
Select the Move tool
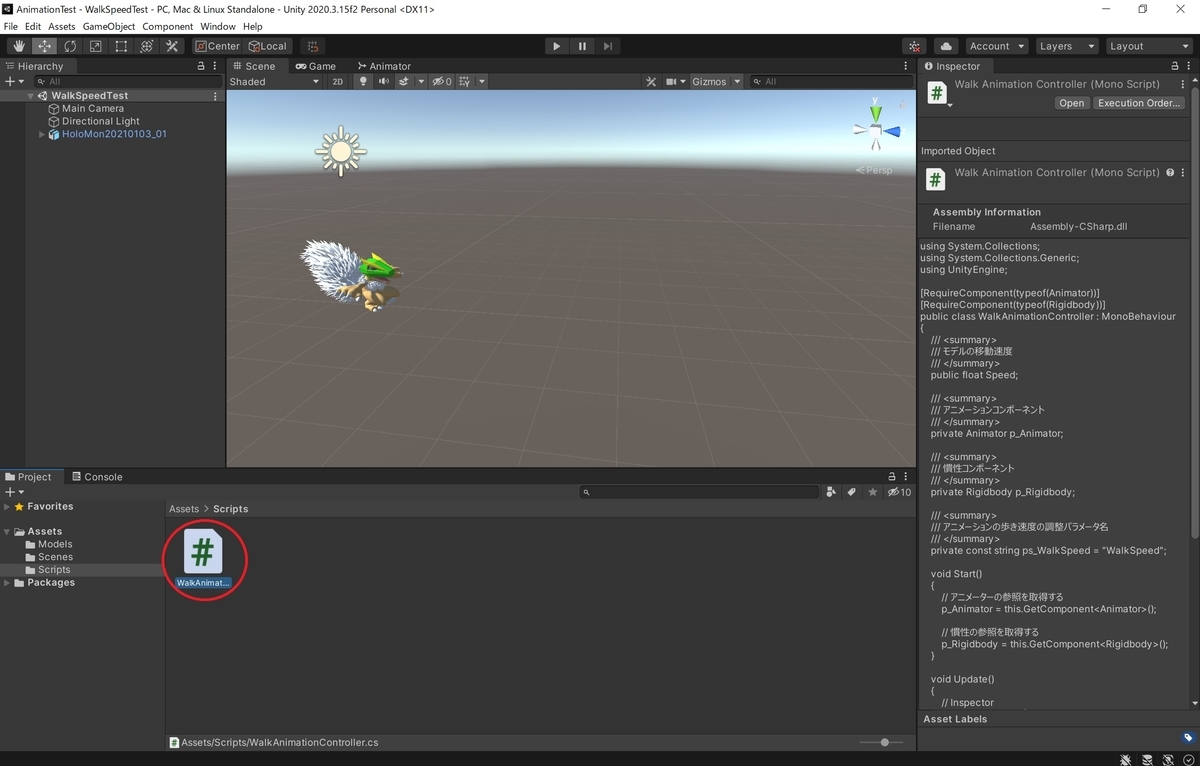coord(44,46)
